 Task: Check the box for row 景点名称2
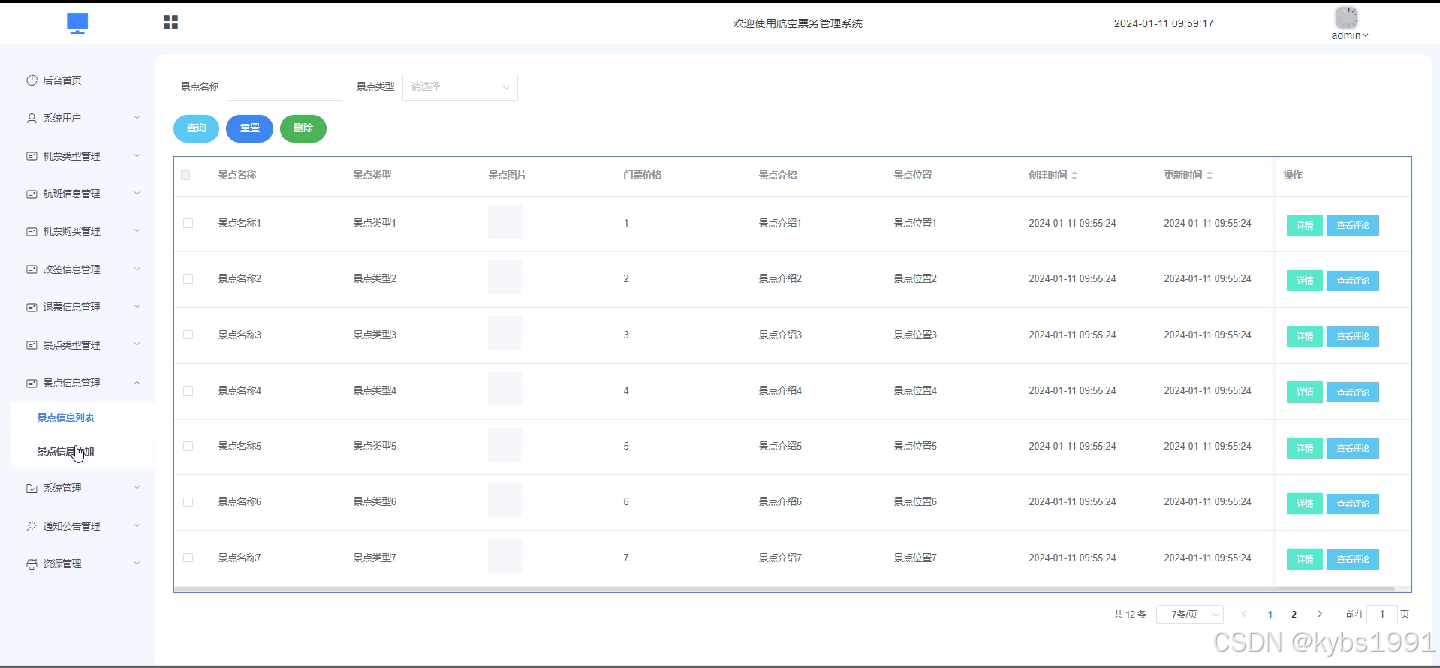tap(187, 279)
